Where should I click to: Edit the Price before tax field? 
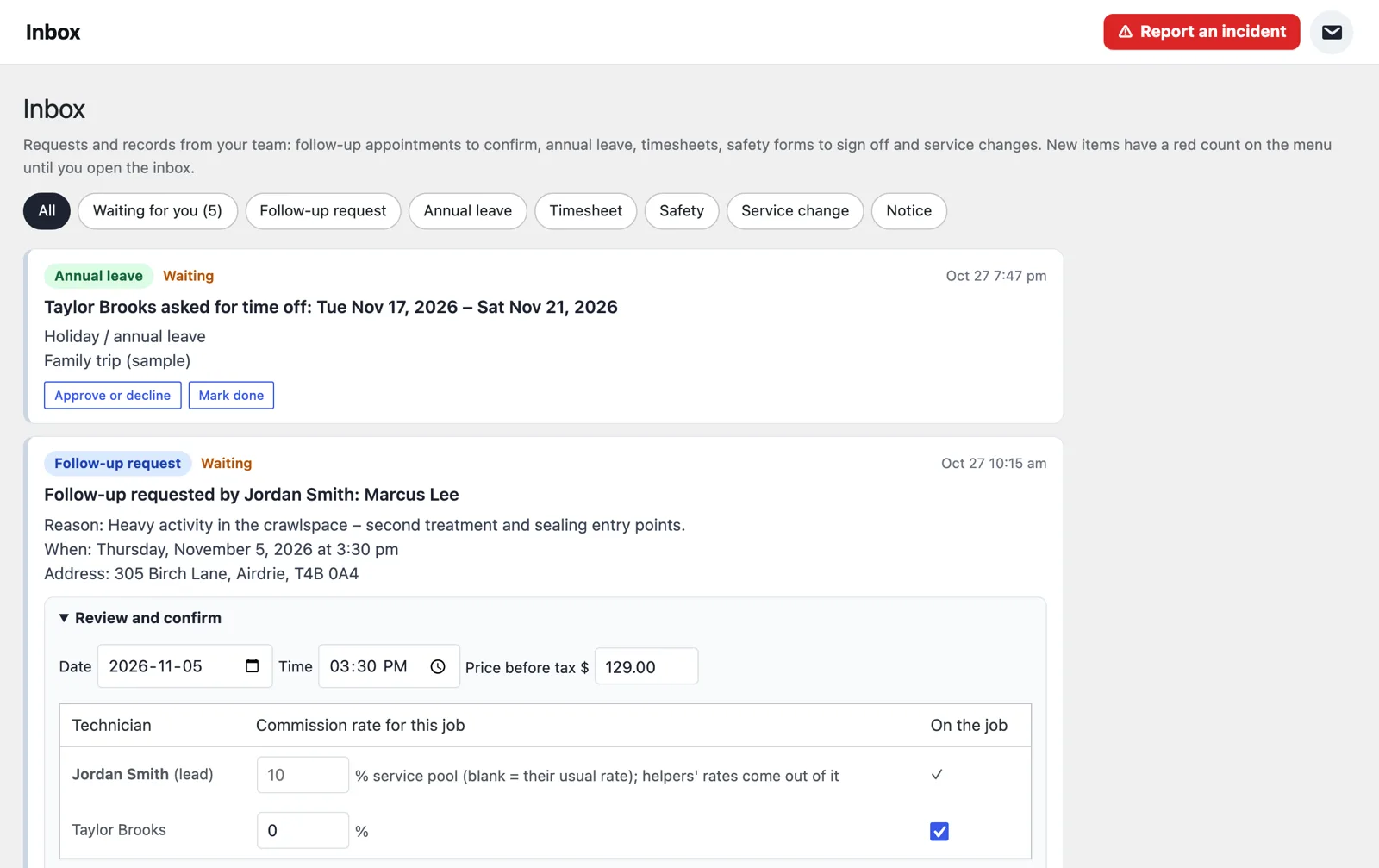click(x=646, y=666)
